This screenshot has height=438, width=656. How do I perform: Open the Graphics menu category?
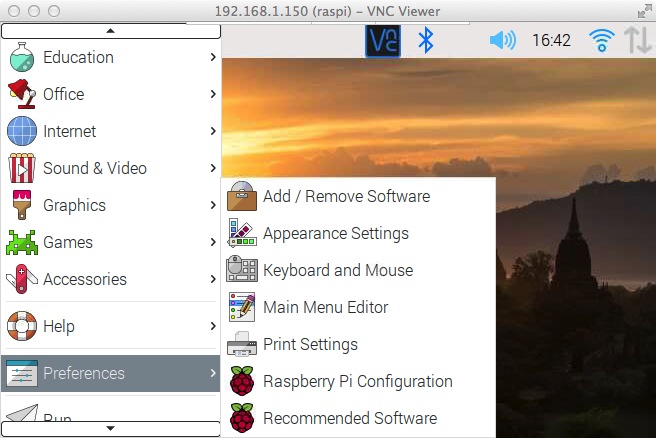[x=74, y=205]
